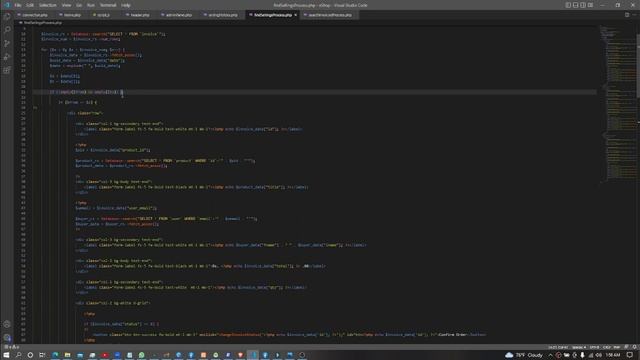Switch to the adminPanel.php tab
This screenshot has width=640, height=360.
pos(178,15)
